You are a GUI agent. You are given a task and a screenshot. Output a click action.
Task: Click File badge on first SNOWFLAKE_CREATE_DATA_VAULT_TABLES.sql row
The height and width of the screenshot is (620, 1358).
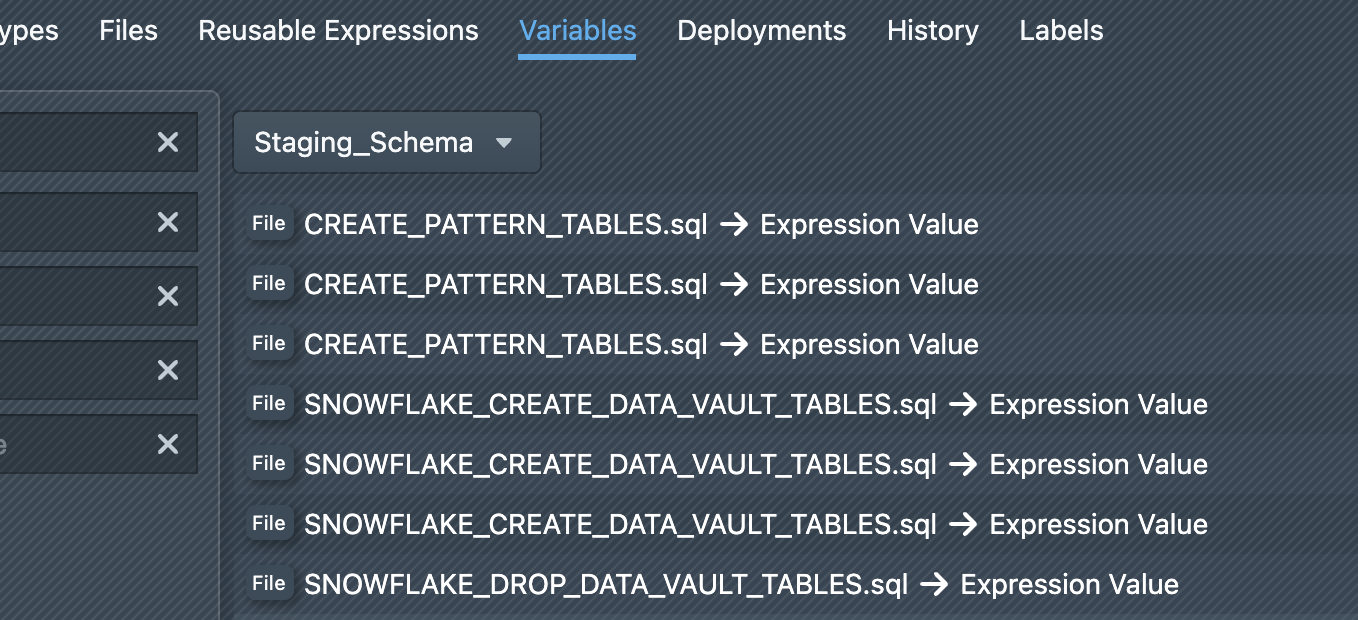(x=269, y=404)
